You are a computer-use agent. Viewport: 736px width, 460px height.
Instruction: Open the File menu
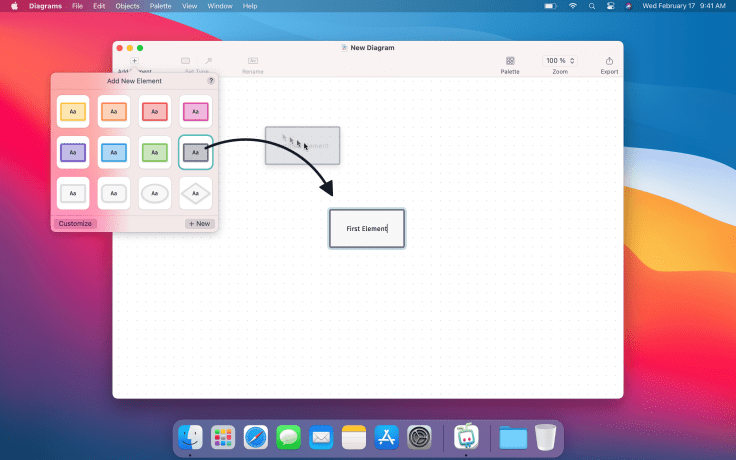[x=77, y=6]
